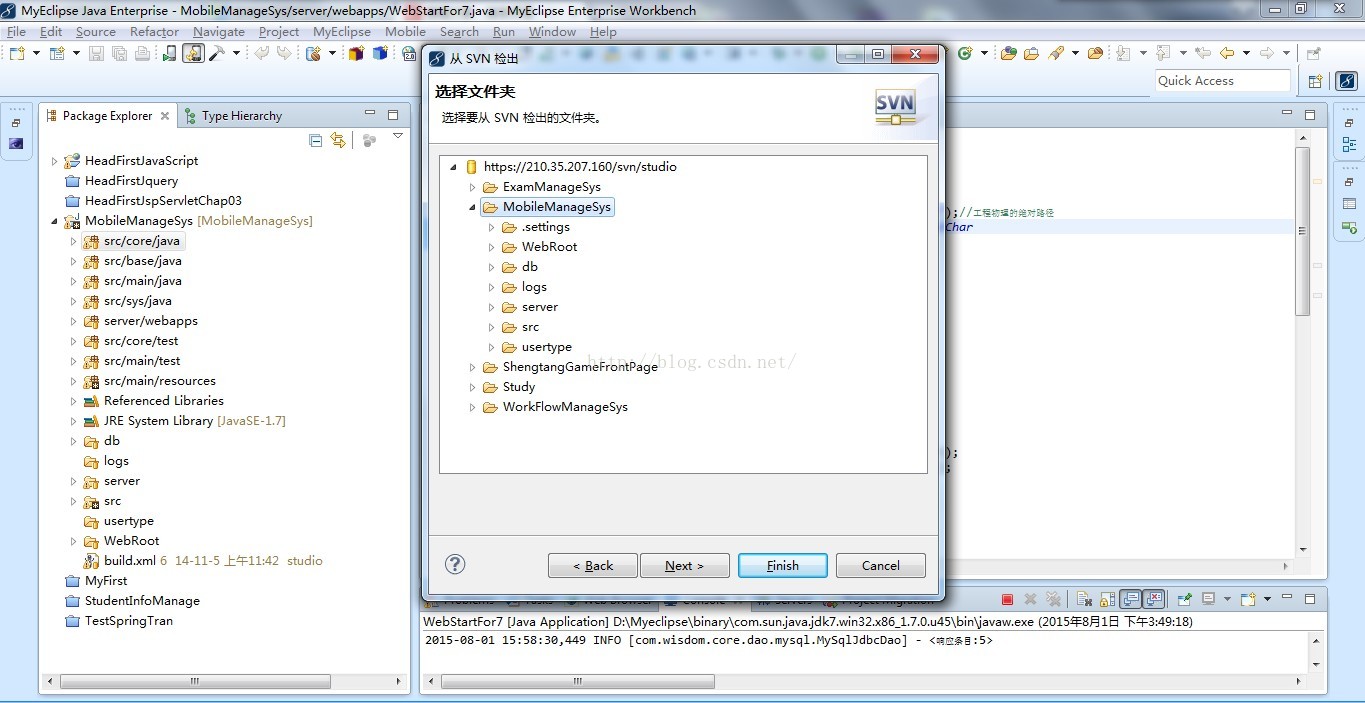Expand the WebRoot folder in SVN dialog
This screenshot has height=703, width=1365.
pos(492,247)
